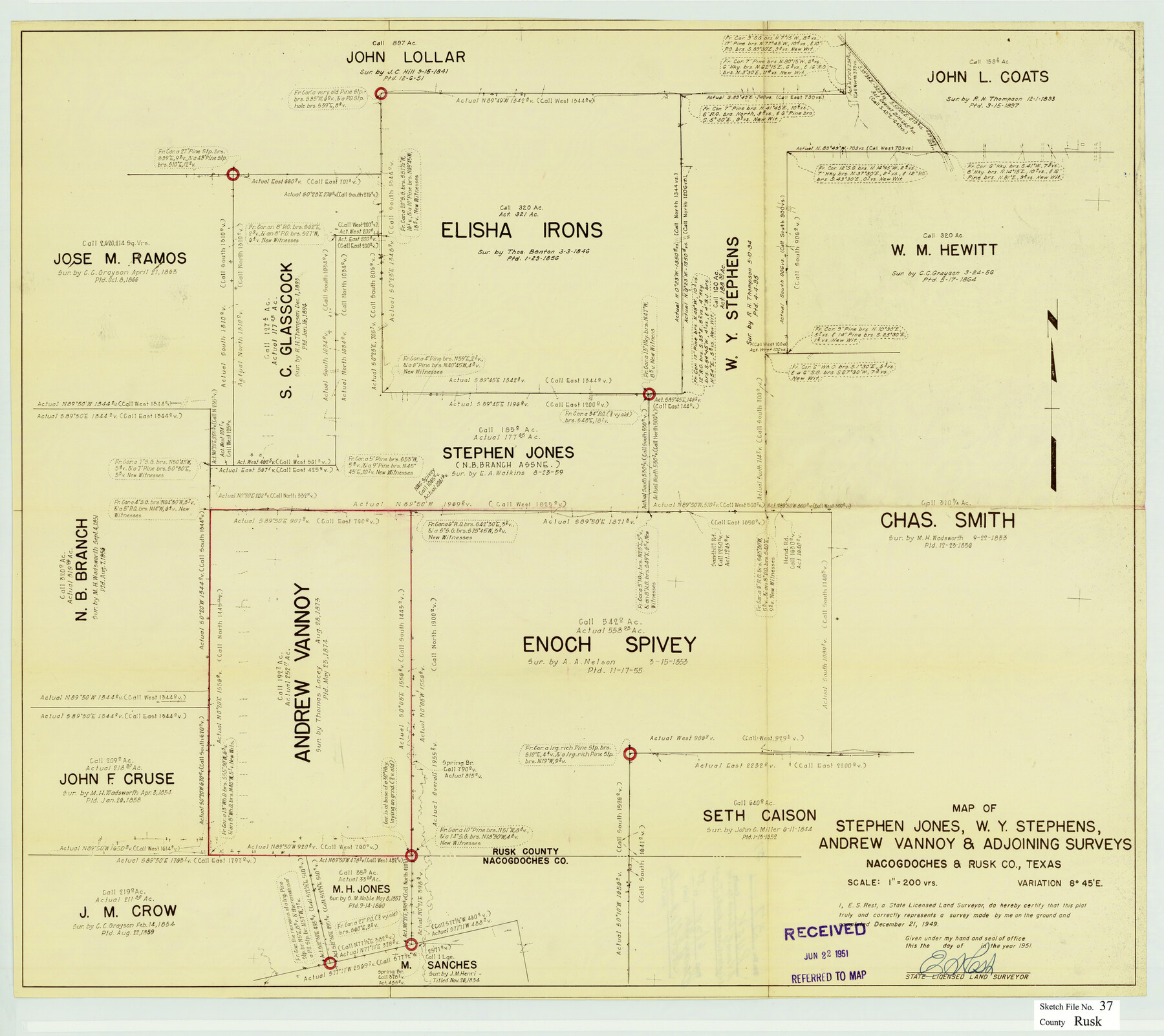This screenshot has width=1164, height=1036.
Task: Click the red corner marker at Elisha Irons southeast corner
Action: click(x=649, y=394)
